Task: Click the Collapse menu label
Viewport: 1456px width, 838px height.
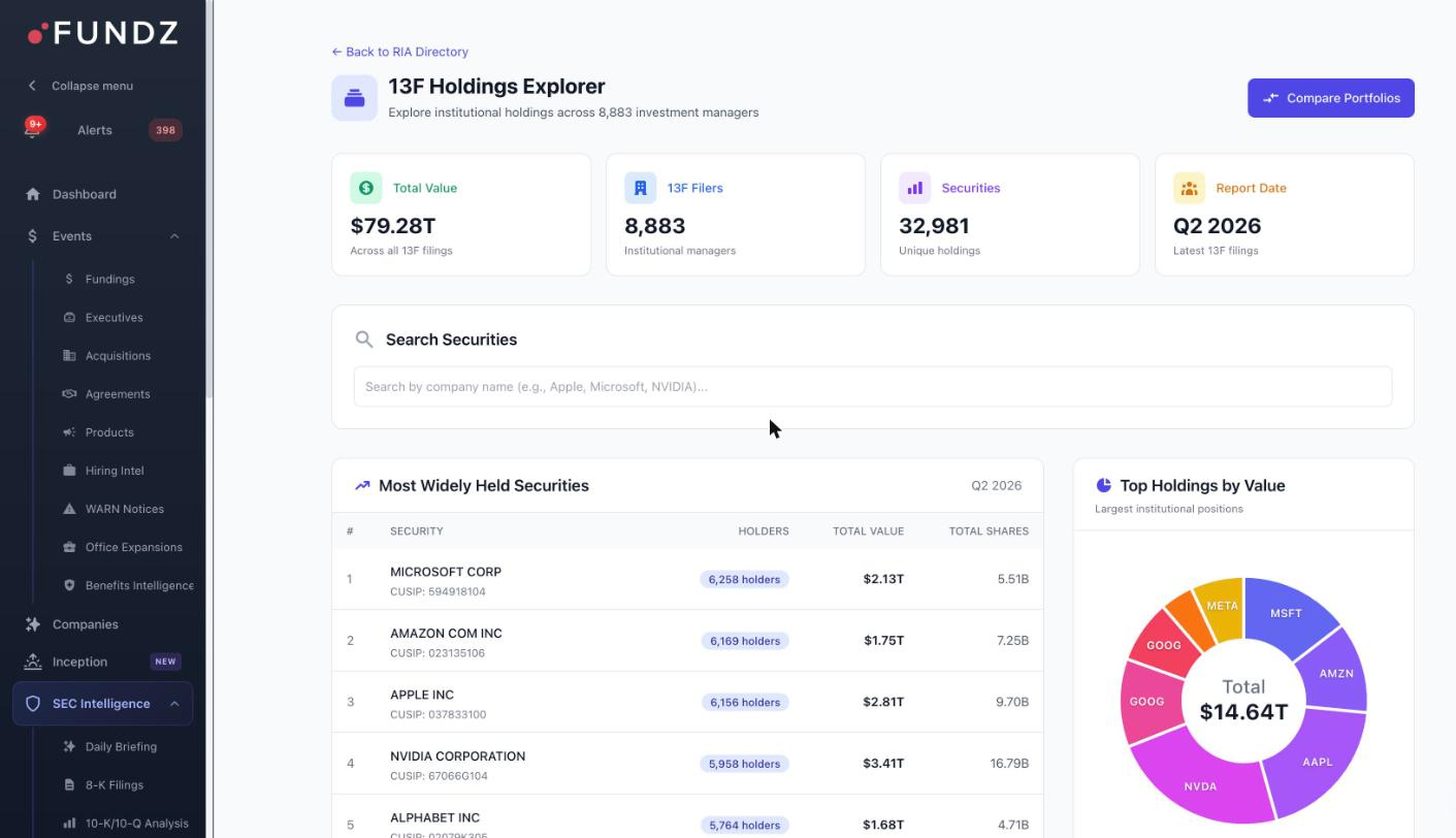Action: (x=92, y=86)
